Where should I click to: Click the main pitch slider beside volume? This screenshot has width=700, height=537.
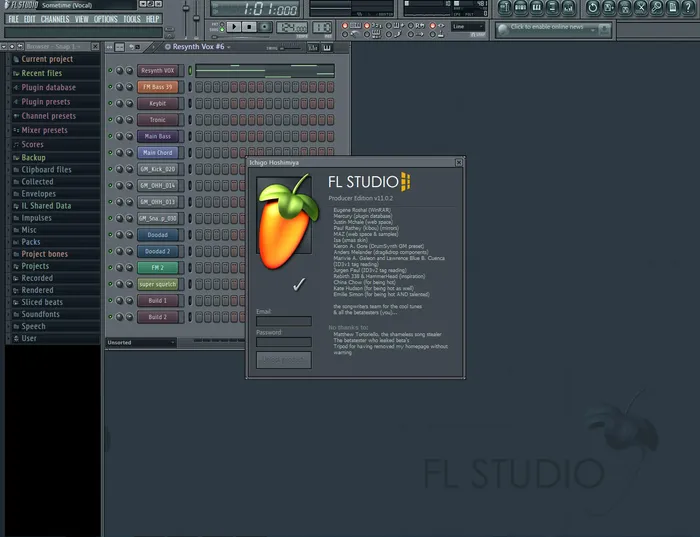click(196, 18)
